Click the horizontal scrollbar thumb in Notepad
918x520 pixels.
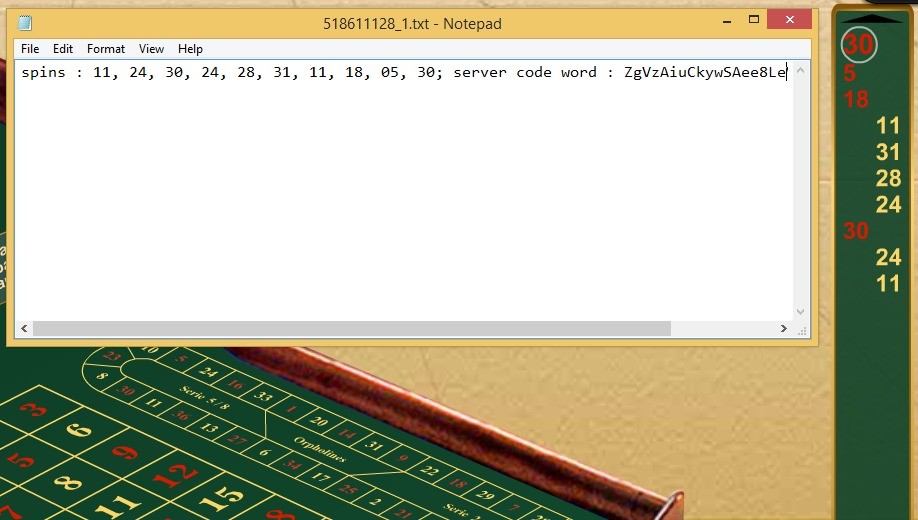point(350,329)
